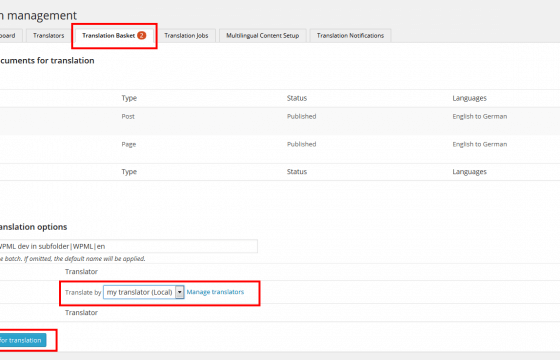This screenshot has width=560, height=360.
Task: Click Published status in Post row
Action: pyautogui.click(x=301, y=116)
